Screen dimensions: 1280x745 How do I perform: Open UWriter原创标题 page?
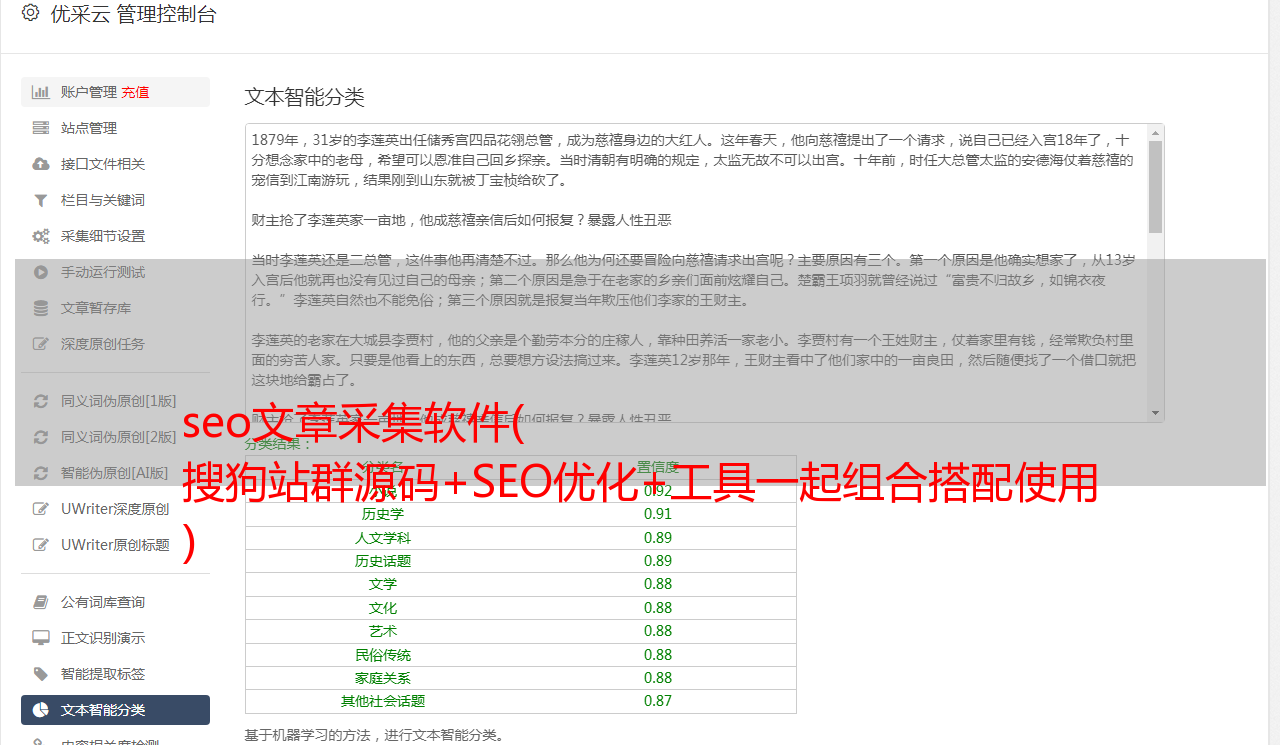(115, 545)
